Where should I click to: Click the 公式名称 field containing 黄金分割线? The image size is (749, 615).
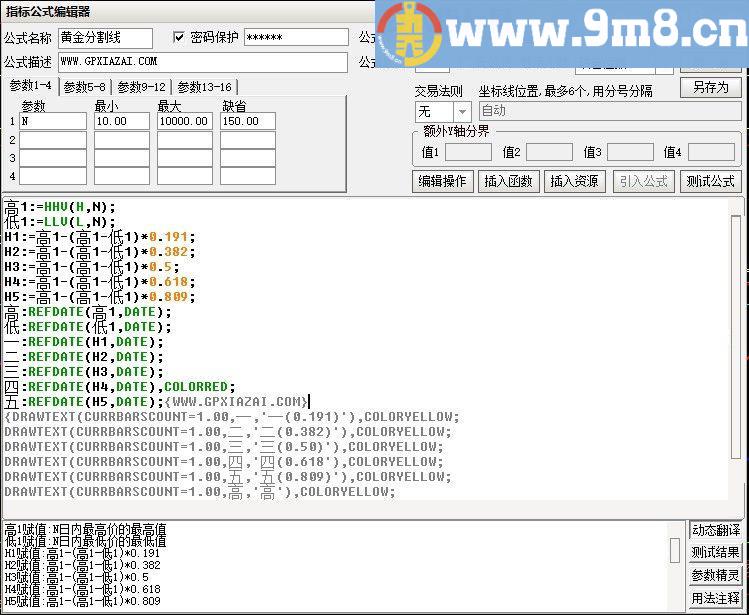click(x=105, y=38)
